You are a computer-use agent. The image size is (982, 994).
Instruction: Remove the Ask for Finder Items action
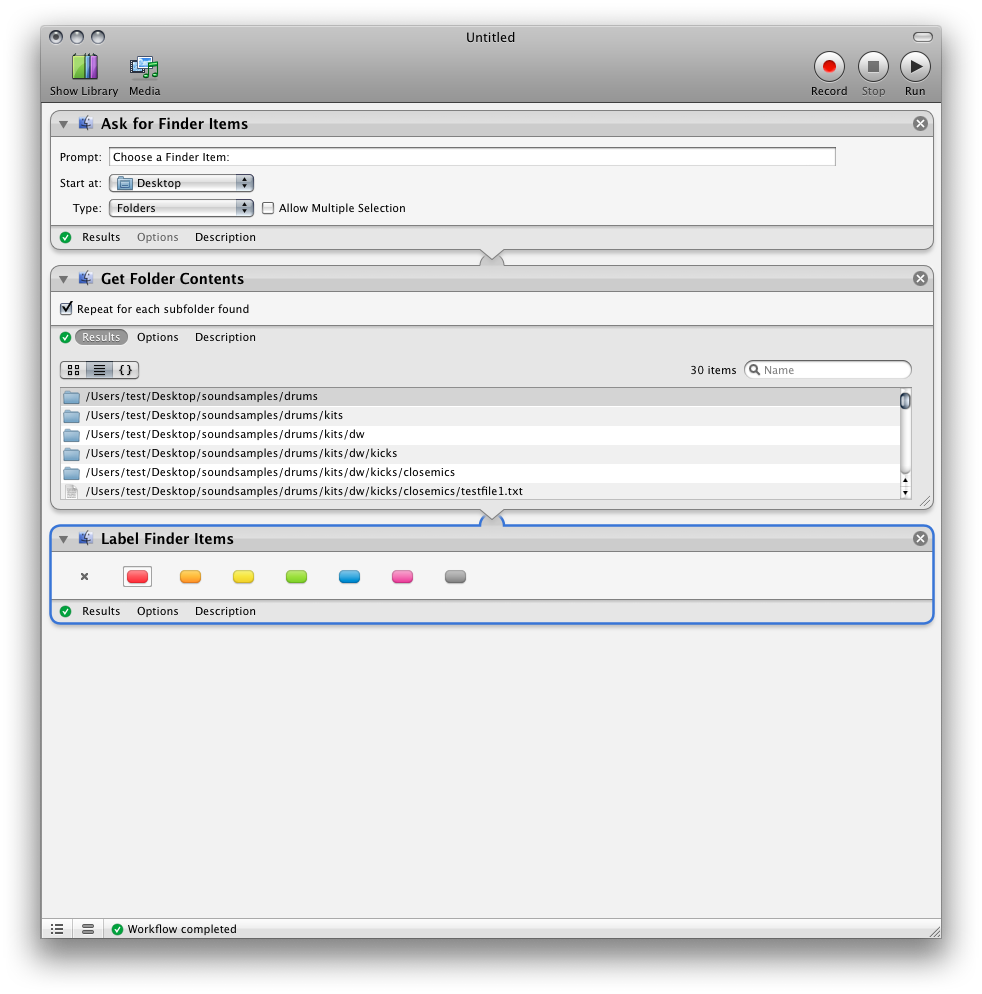click(921, 124)
